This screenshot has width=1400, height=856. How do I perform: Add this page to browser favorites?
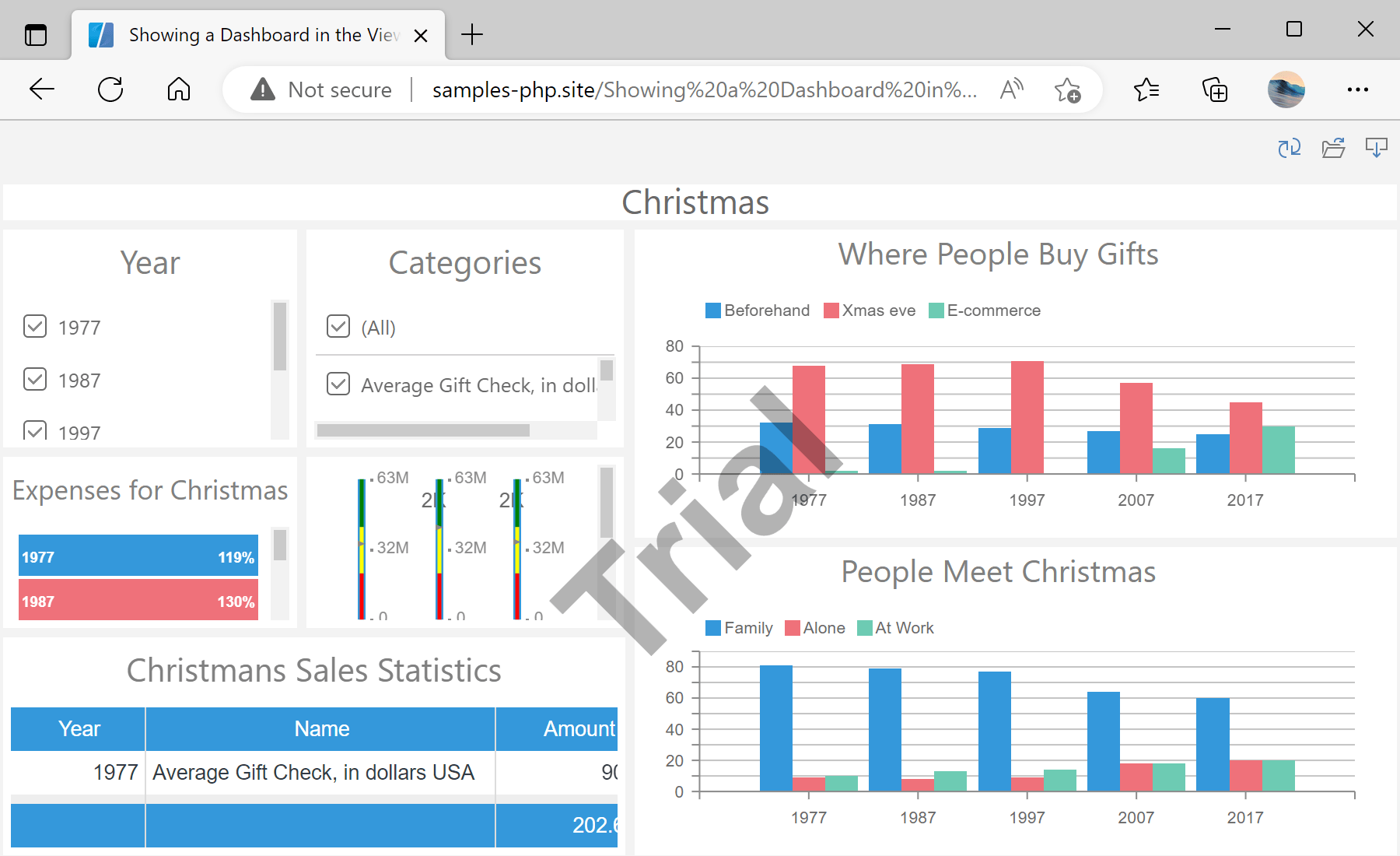coord(1068,89)
